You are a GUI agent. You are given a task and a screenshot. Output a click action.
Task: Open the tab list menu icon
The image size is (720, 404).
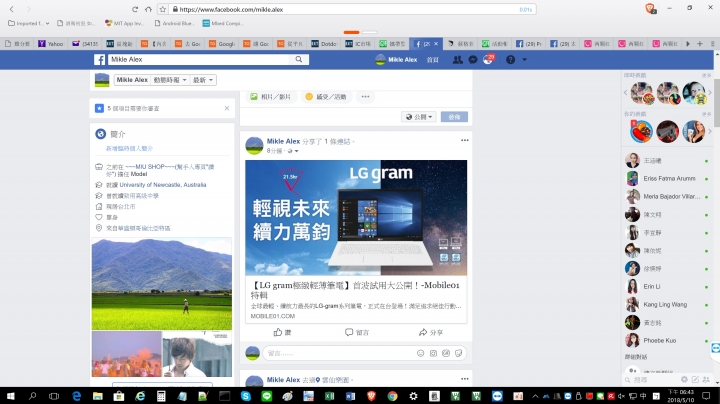point(713,44)
